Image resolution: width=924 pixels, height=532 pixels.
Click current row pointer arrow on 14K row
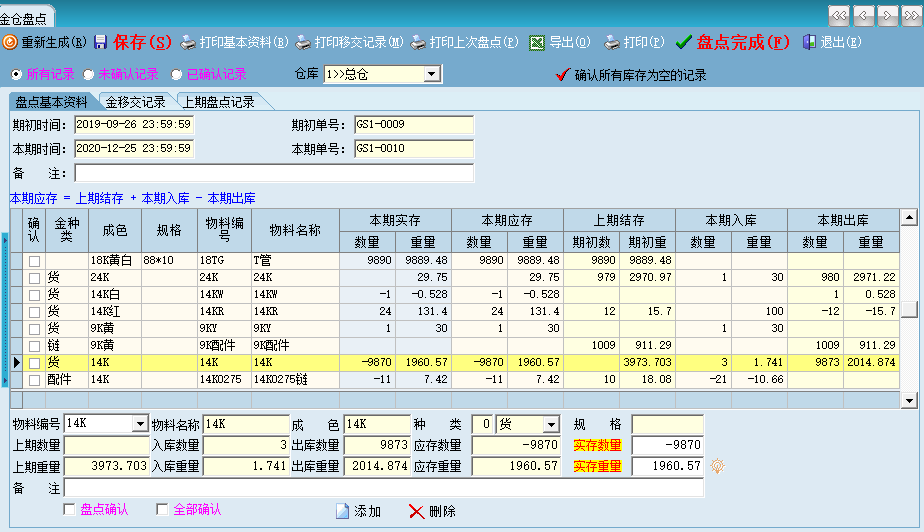tap(16, 362)
